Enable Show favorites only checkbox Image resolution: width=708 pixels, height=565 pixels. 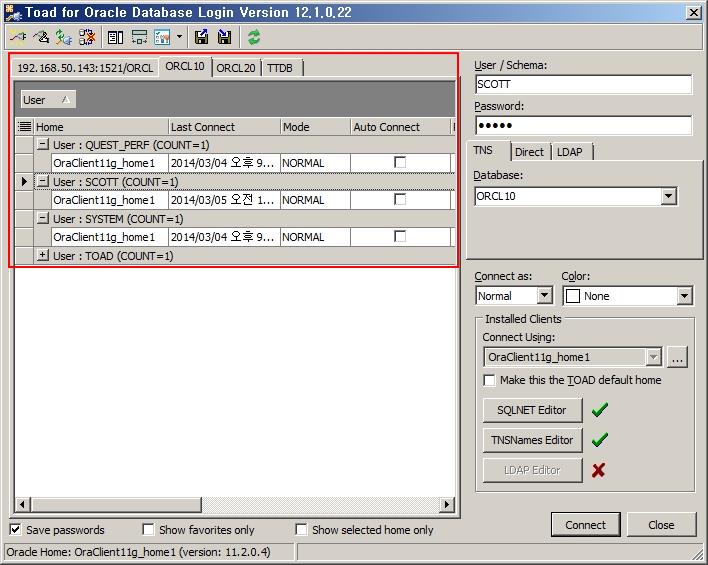148,530
